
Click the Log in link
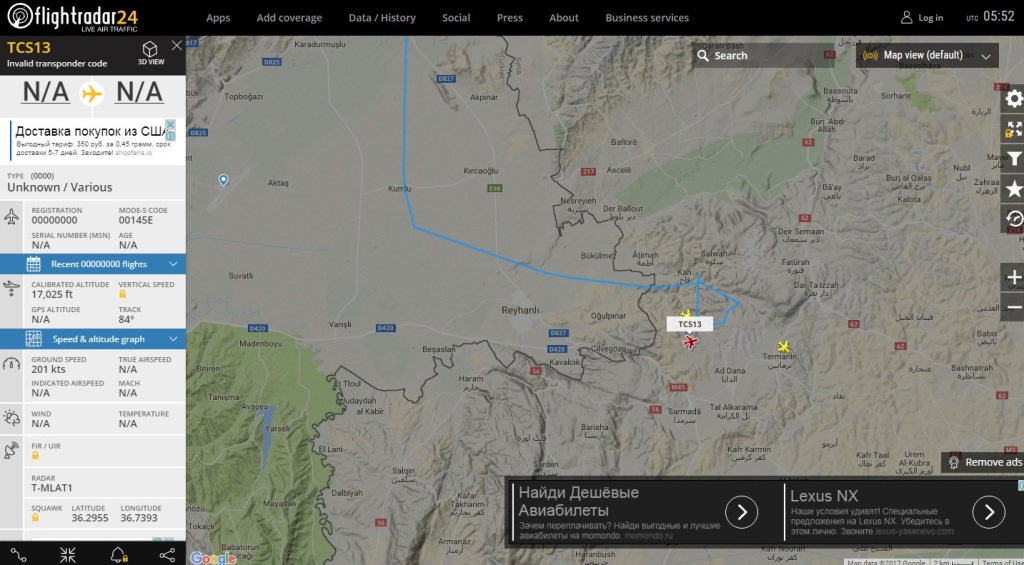pyautogui.click(x=921, y=18)
